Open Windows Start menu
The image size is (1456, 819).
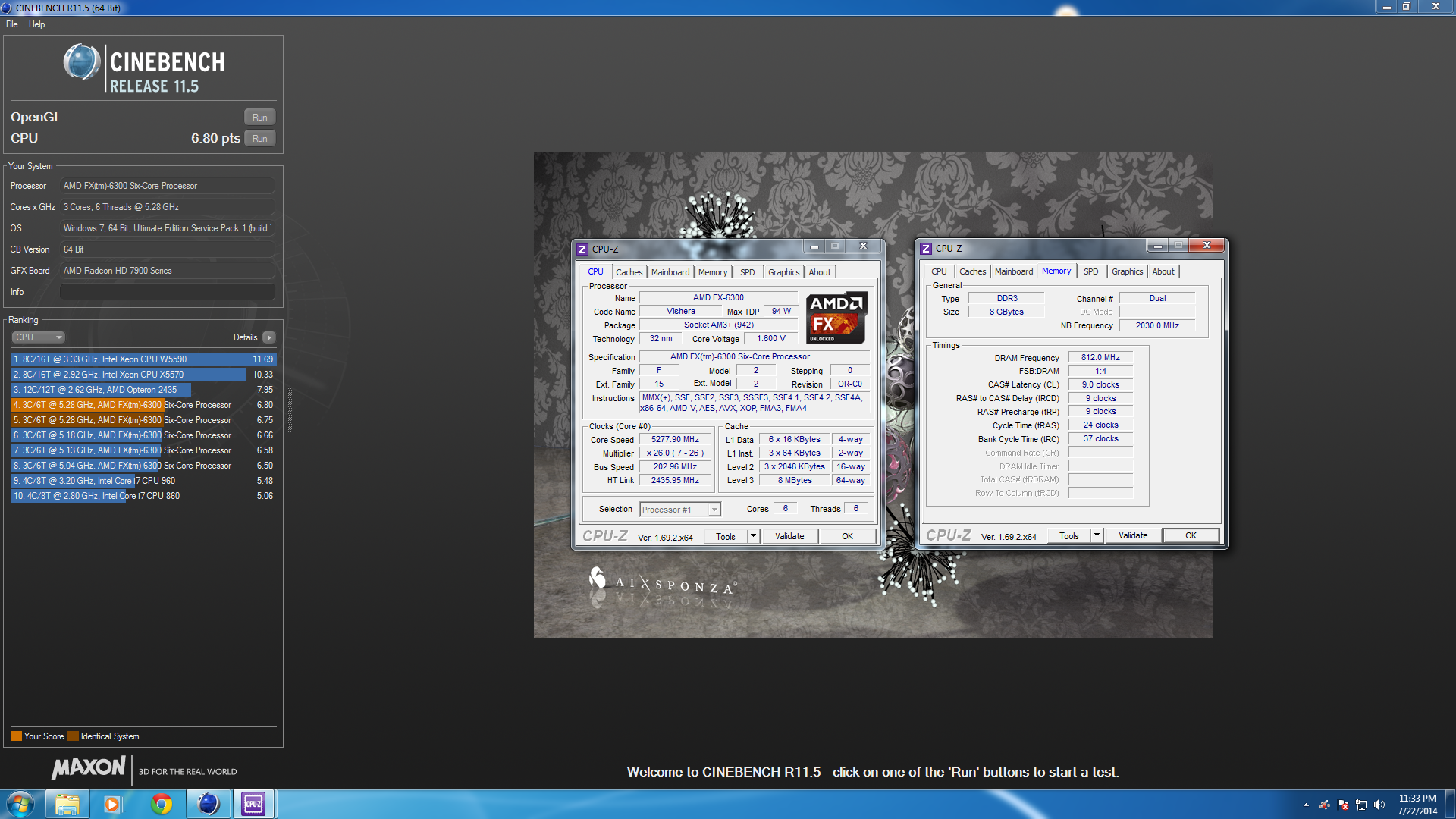tap(20, 804)
